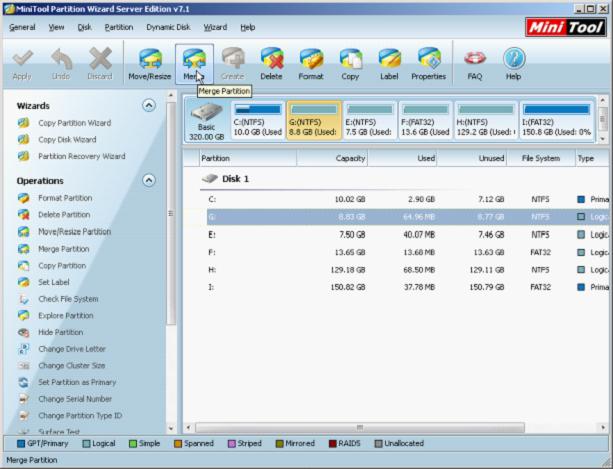Choose Change Drive Letter operation
Viewport: 613px width, 469px height.
tap(72, 349)
